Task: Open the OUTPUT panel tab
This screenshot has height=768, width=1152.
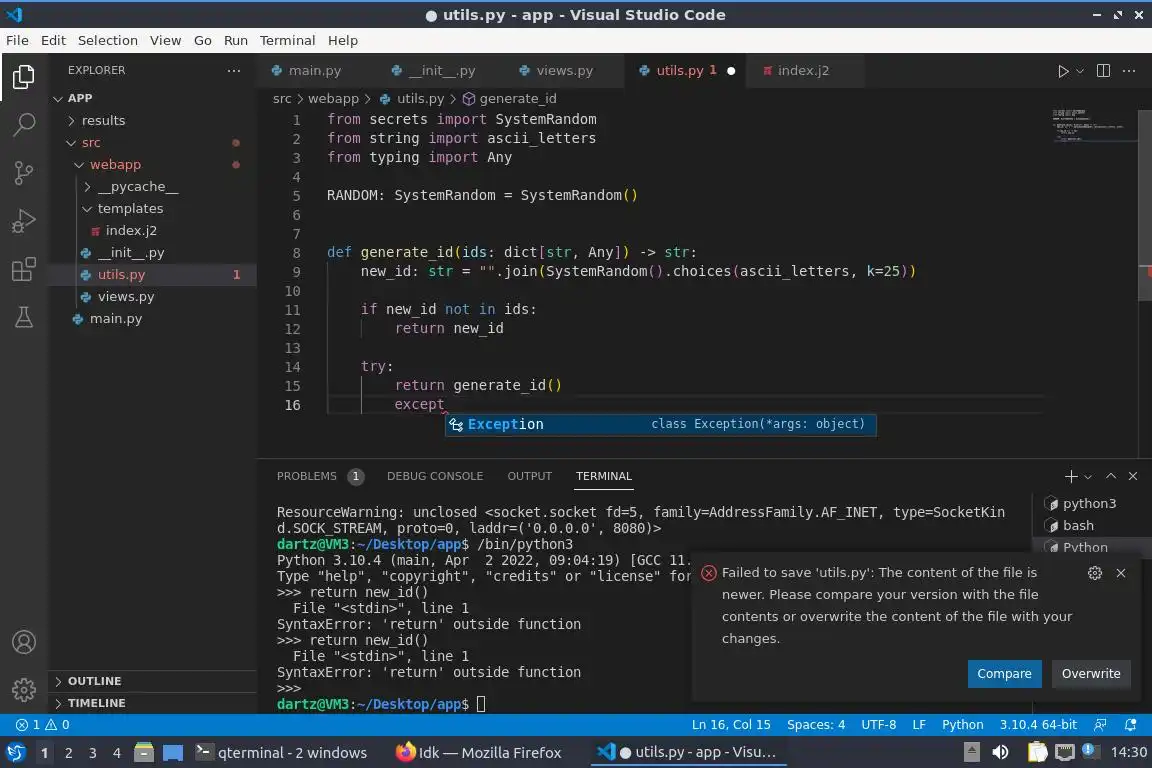Action: click(529, 476)
